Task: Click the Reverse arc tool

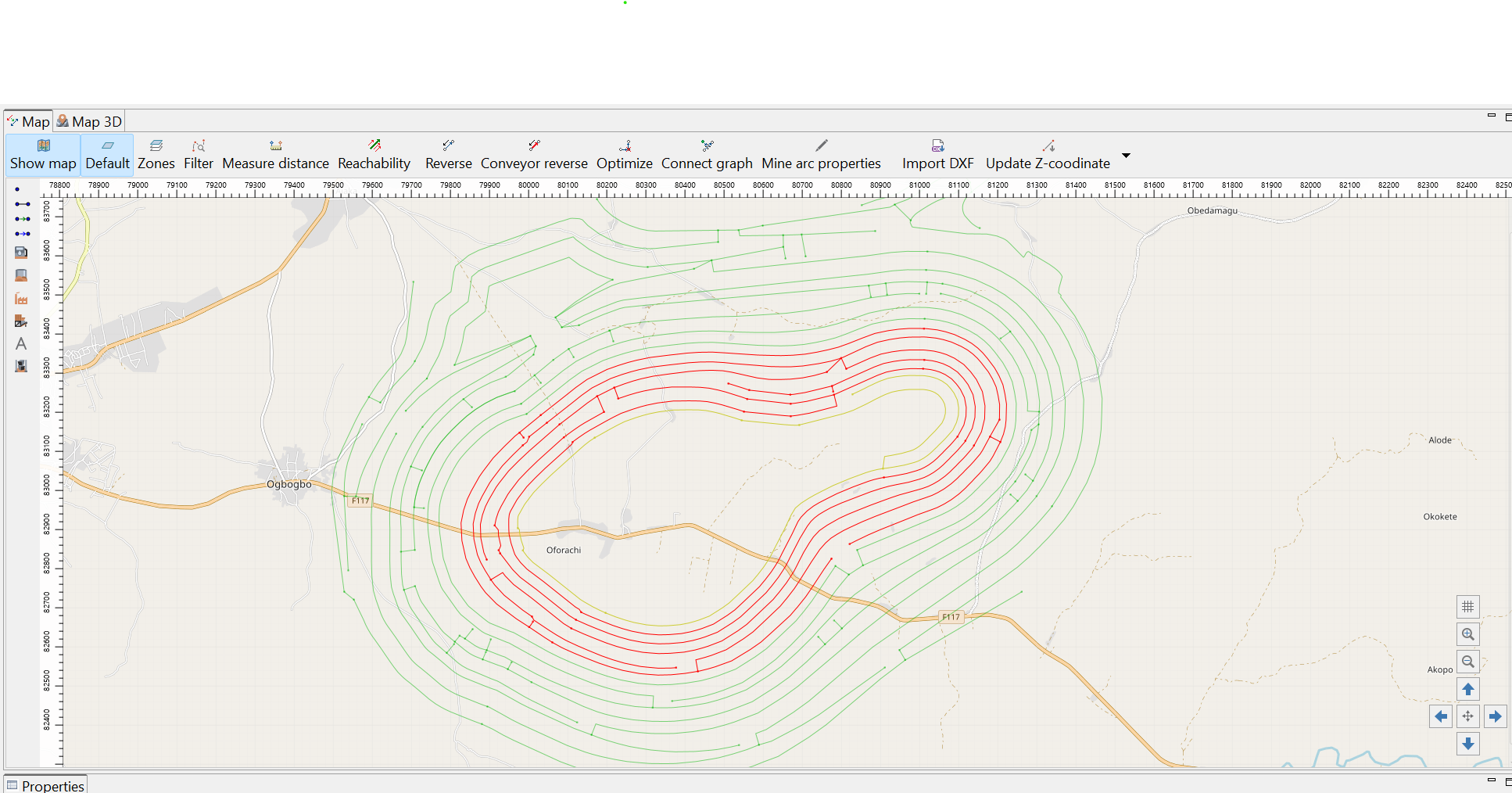Action: pos(448,155)
